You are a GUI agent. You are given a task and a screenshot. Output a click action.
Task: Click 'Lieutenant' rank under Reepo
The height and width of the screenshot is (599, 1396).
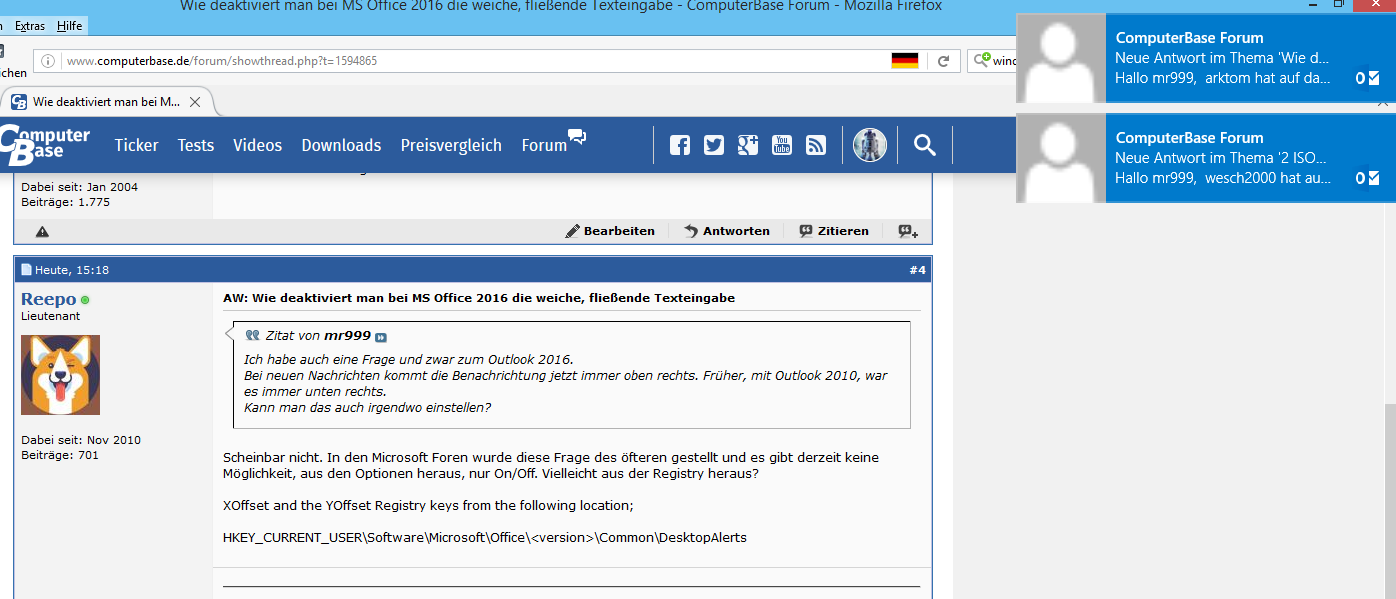pyautogui.click(x=51, y=316)
